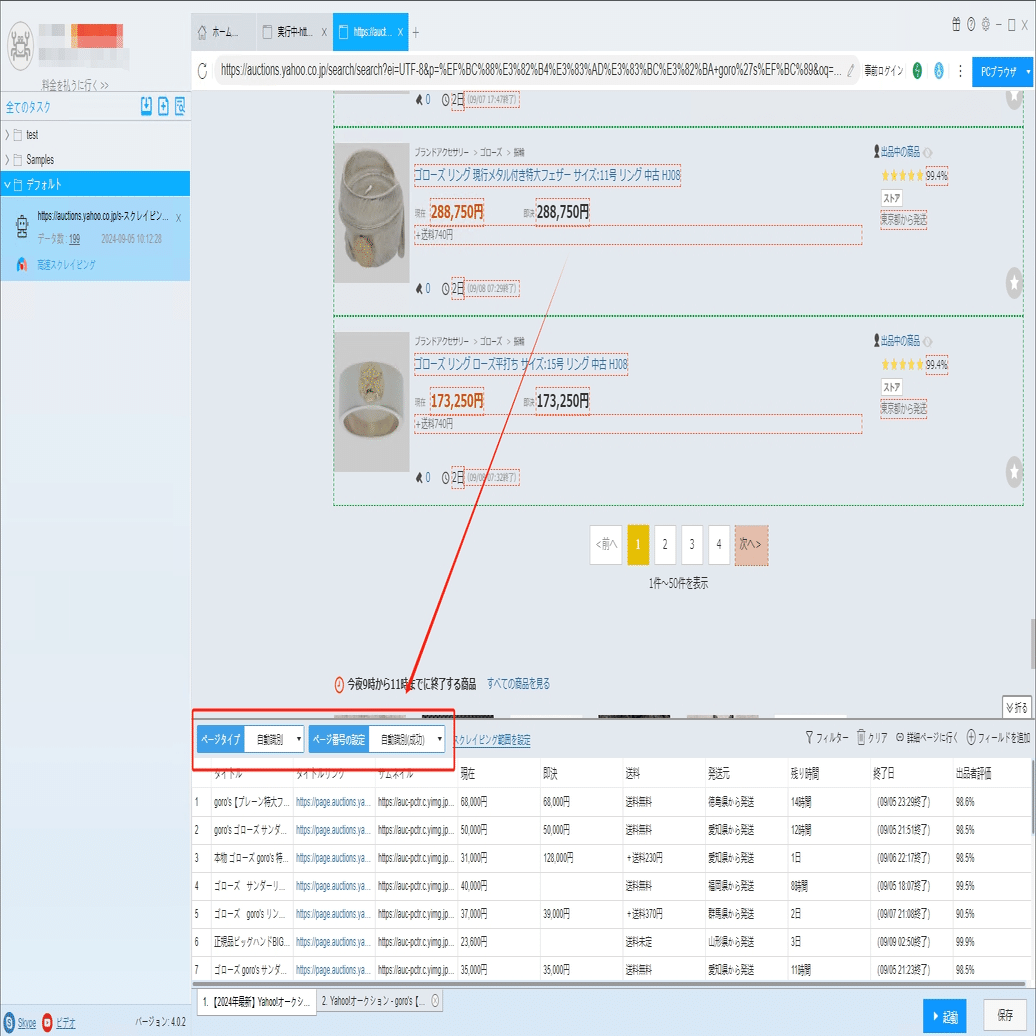The height and width of the screenshot is (1036, 1036).
Task: Go to pagination page 2
Action: pyautogui.click(x=665, y=544)
